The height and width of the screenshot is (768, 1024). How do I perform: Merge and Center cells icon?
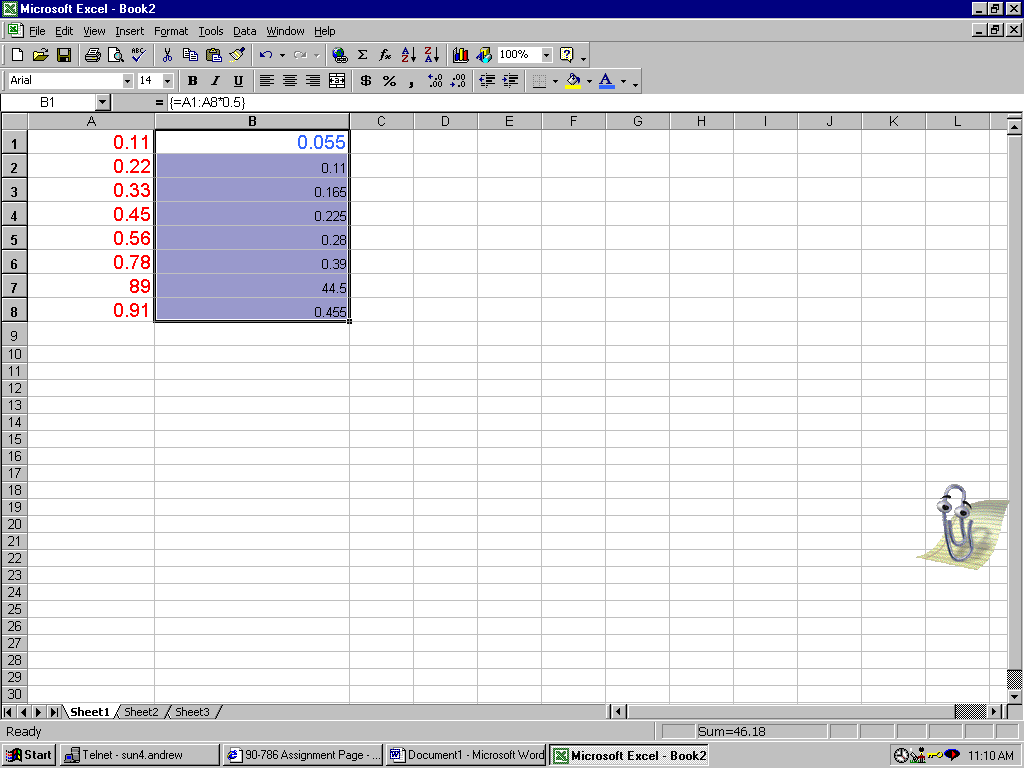click(x=337, y=81)
